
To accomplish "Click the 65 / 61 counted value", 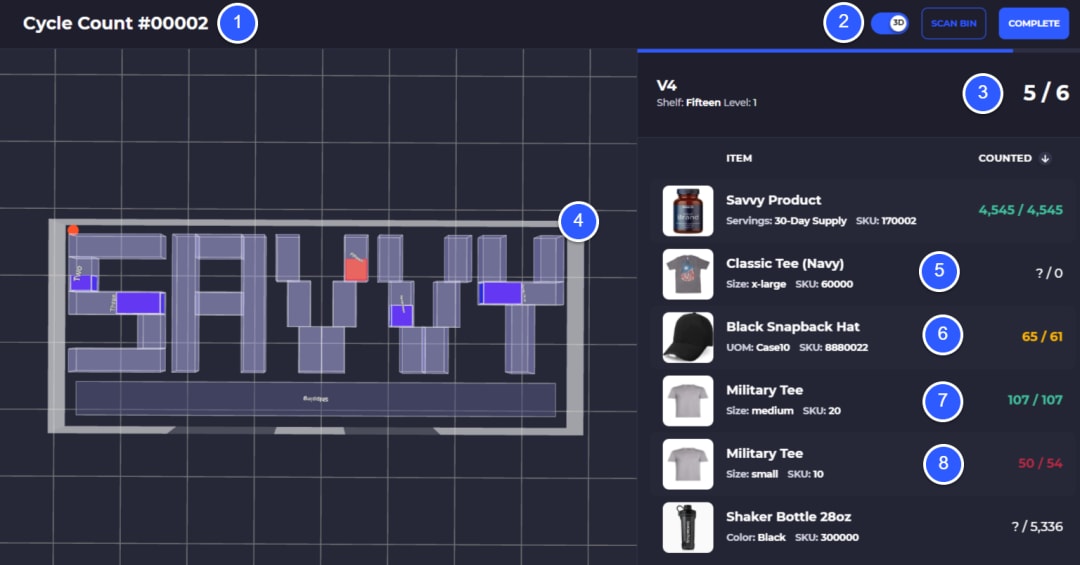I will pyautogui.click(x=1041, y=337).
